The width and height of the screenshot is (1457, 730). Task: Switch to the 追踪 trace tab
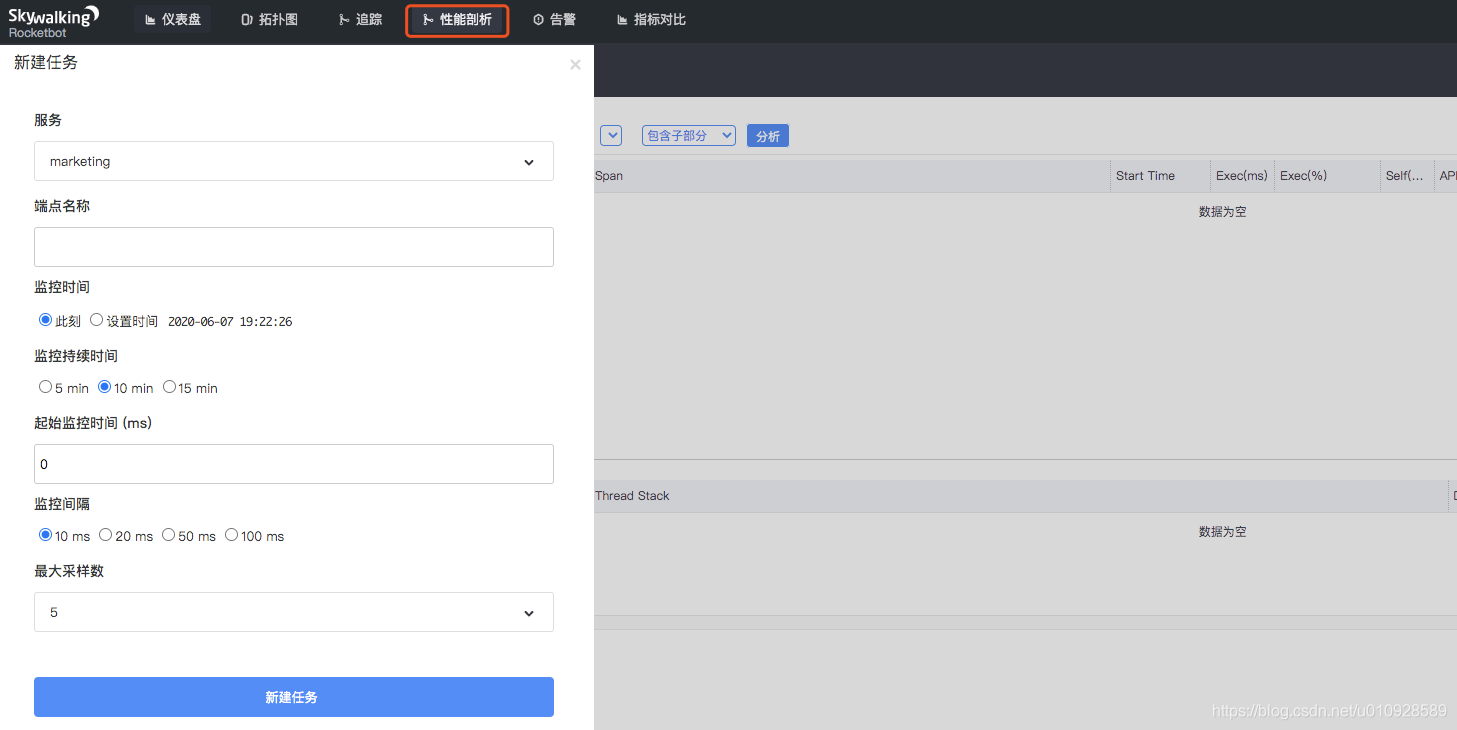click(360, 20)
